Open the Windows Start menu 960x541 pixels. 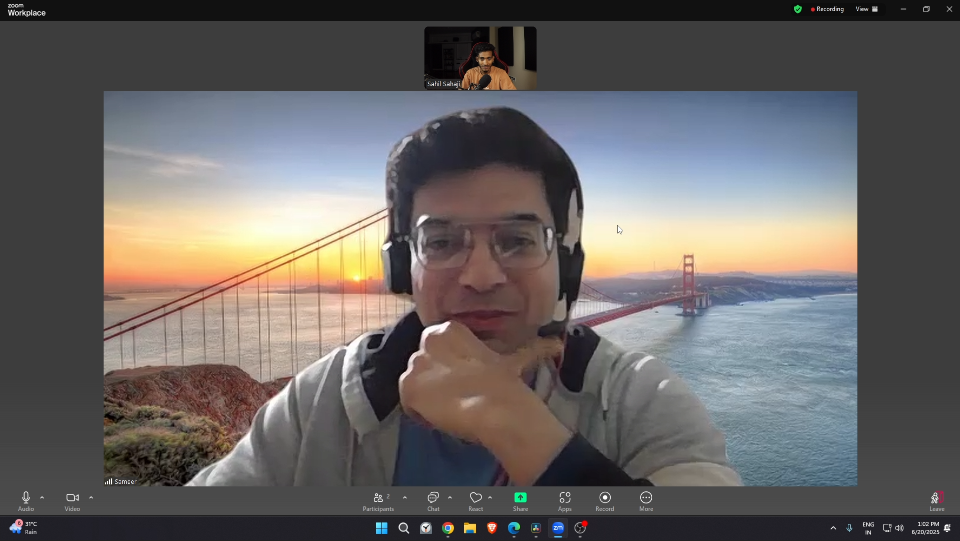(381, 528)
